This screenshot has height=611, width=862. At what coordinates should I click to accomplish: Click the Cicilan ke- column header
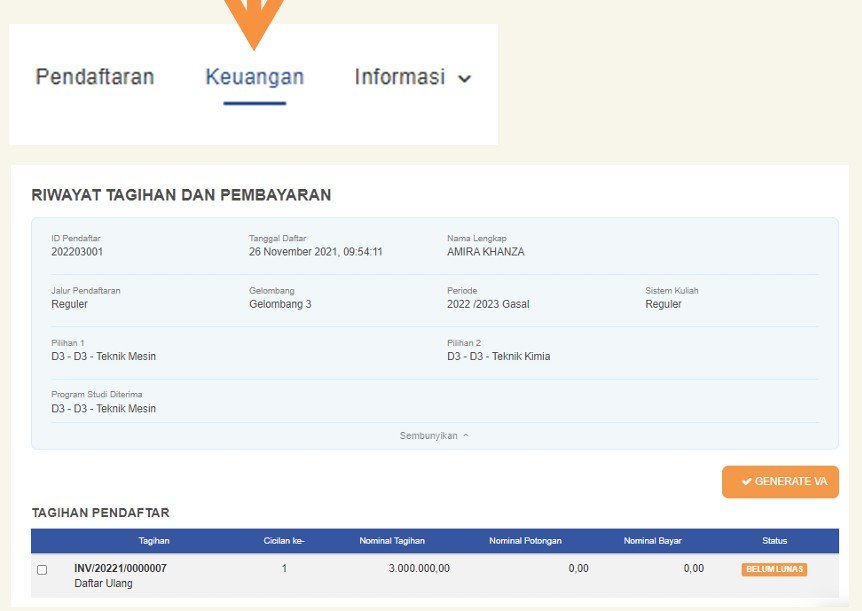tap(284, 541)
